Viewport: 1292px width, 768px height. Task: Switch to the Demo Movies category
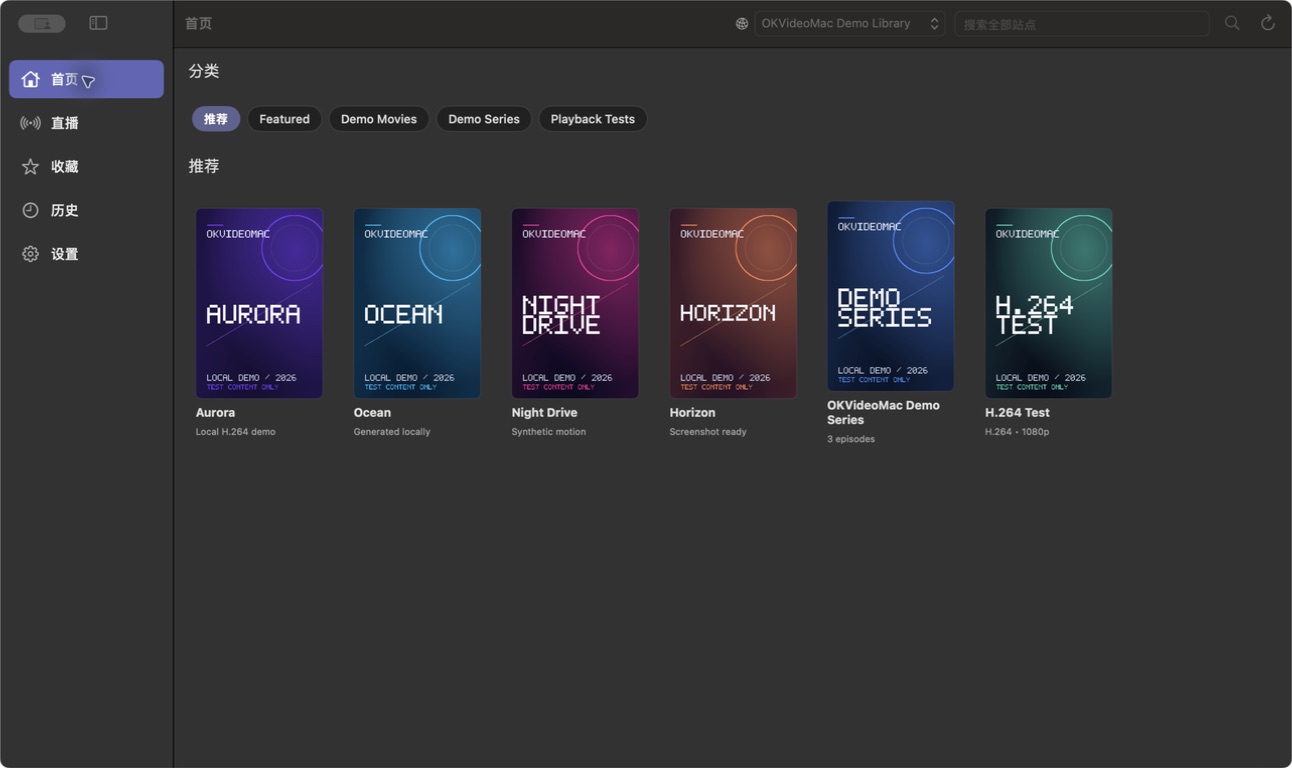point(379,119)
